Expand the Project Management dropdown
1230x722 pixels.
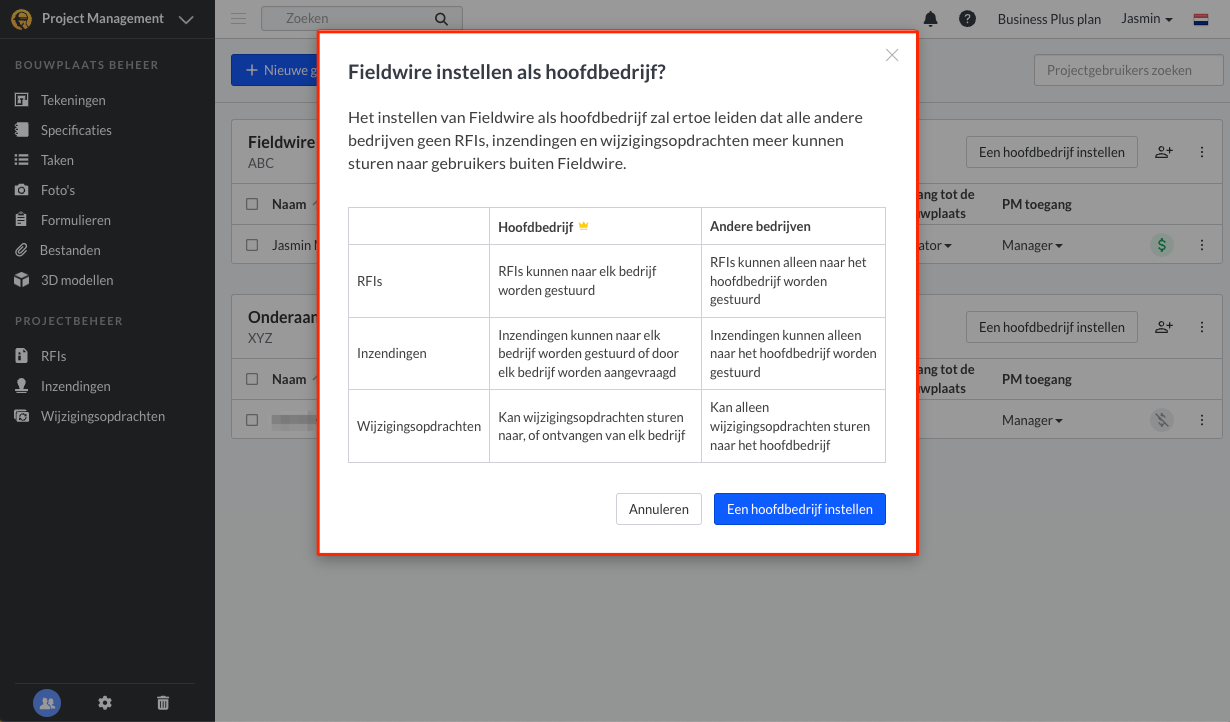186,19
